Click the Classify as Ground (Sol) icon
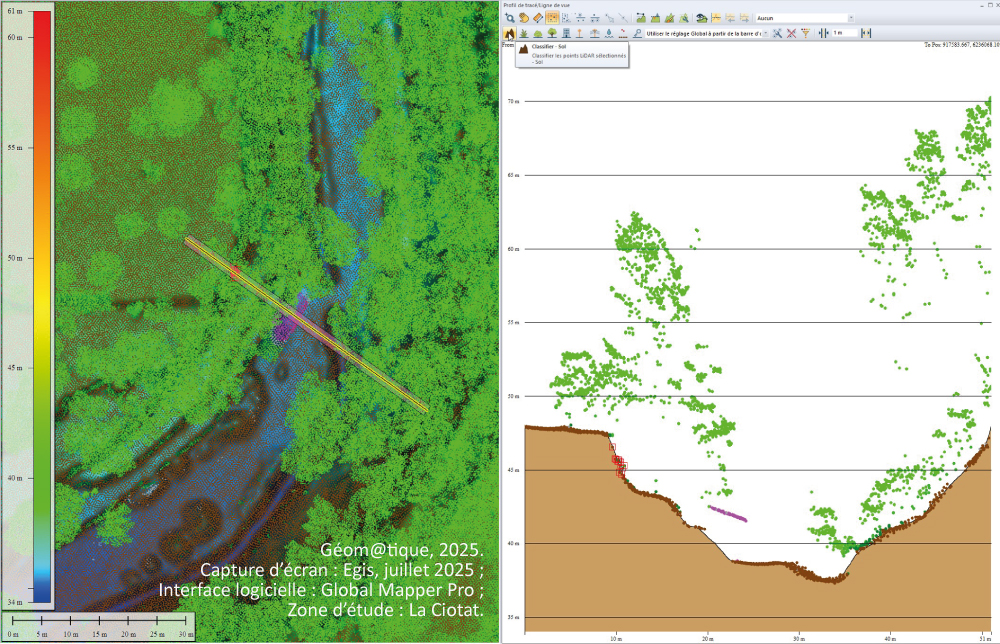The image size is (1000, 644). click(509, 33)
